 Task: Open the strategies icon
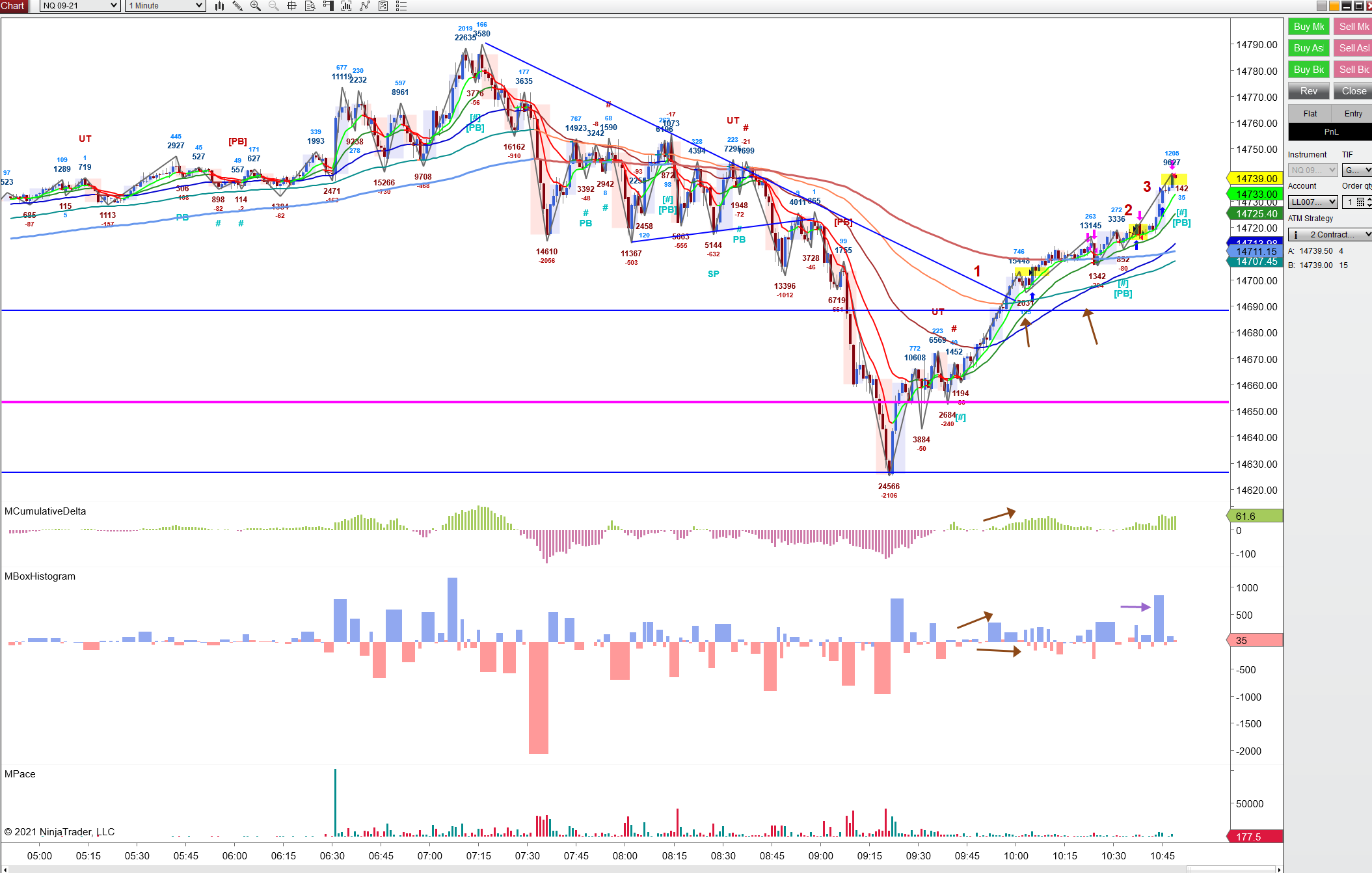(x=383, y=6)
